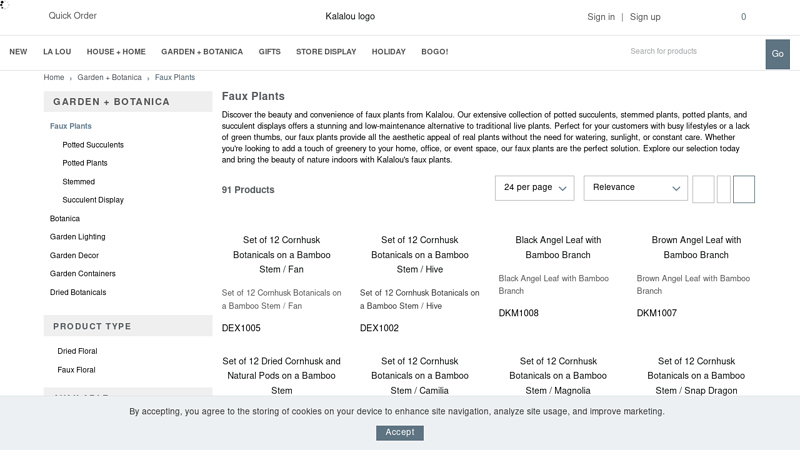Open the 24 per page dropdown

(x=534, y=188)
